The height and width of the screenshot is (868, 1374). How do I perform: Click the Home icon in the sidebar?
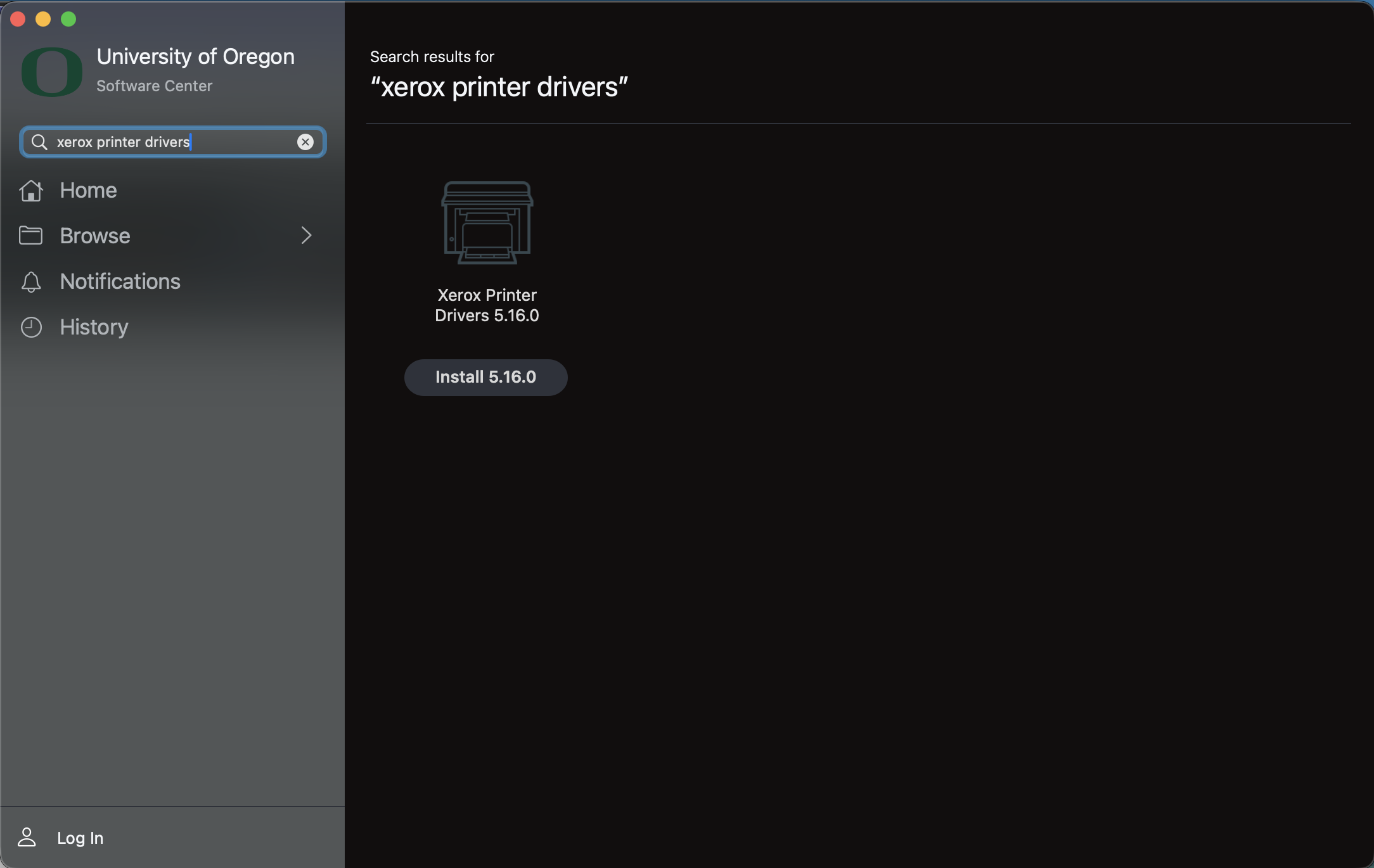tap(32, 190)
